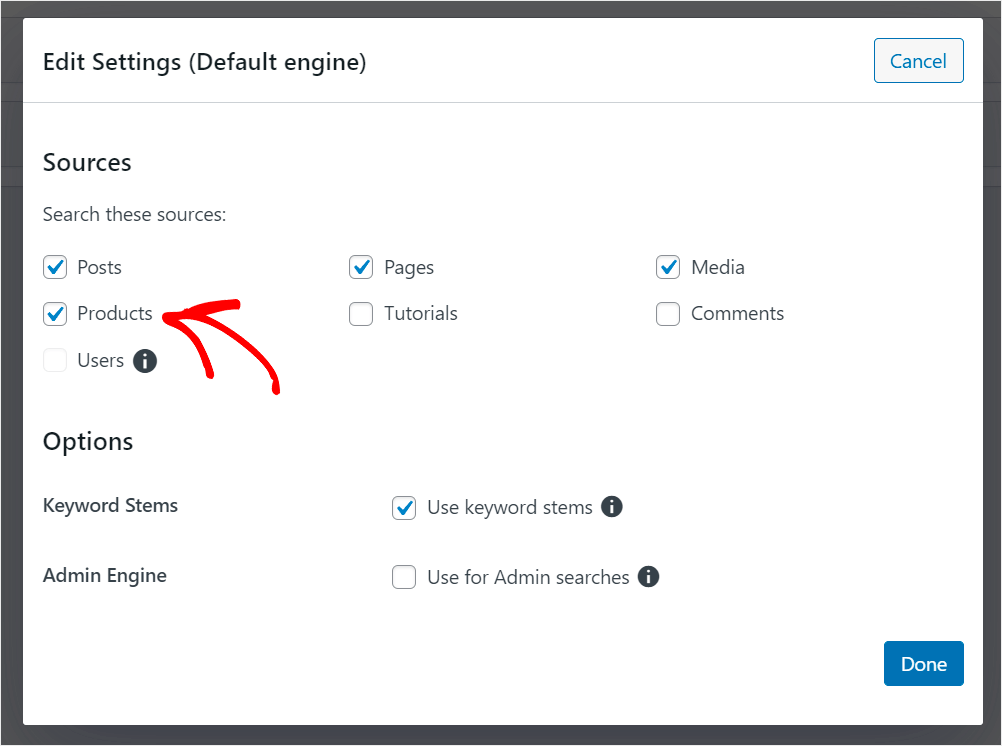
Task: Click the blue Done button
Action: click(923, 664)
